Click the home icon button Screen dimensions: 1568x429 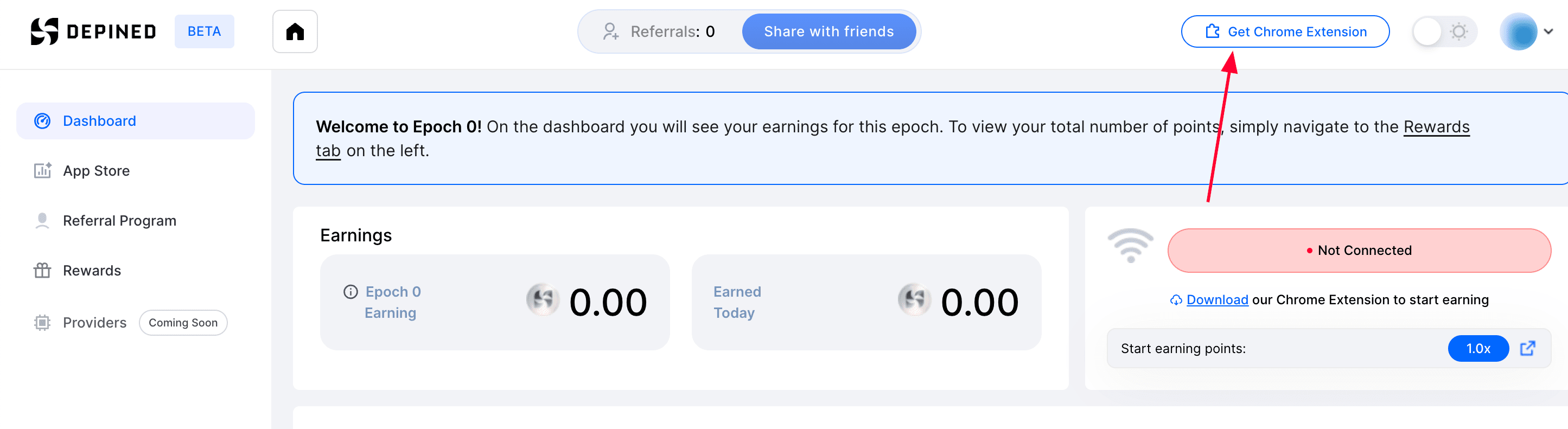[x=295, y=31]
